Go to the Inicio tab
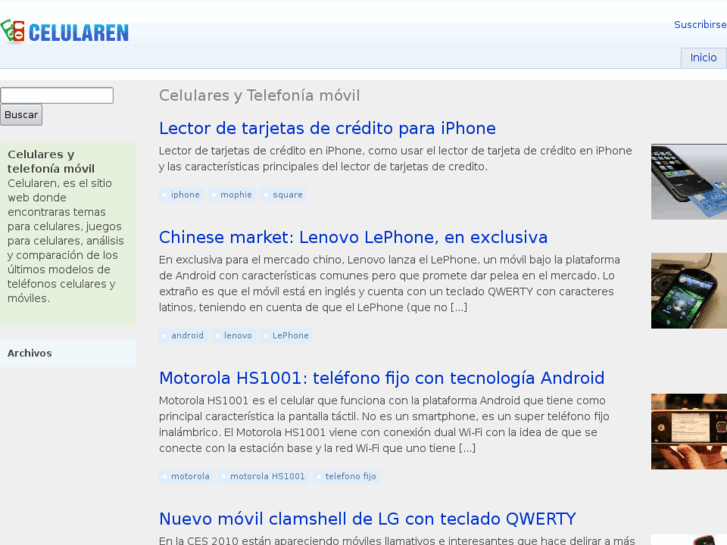Screen dimensions: 727x545 coord(703,58)
